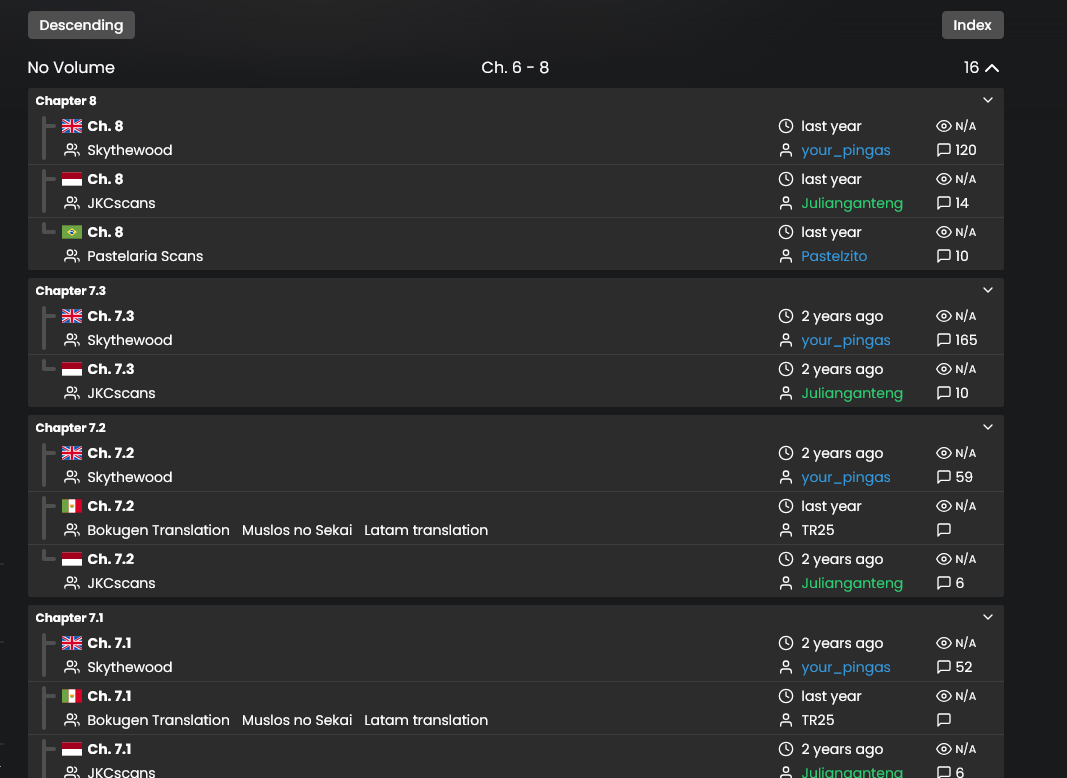Collapse the No Volume section chevron
The width and height of the screenshot is (1067, 778).
[992, 68]
